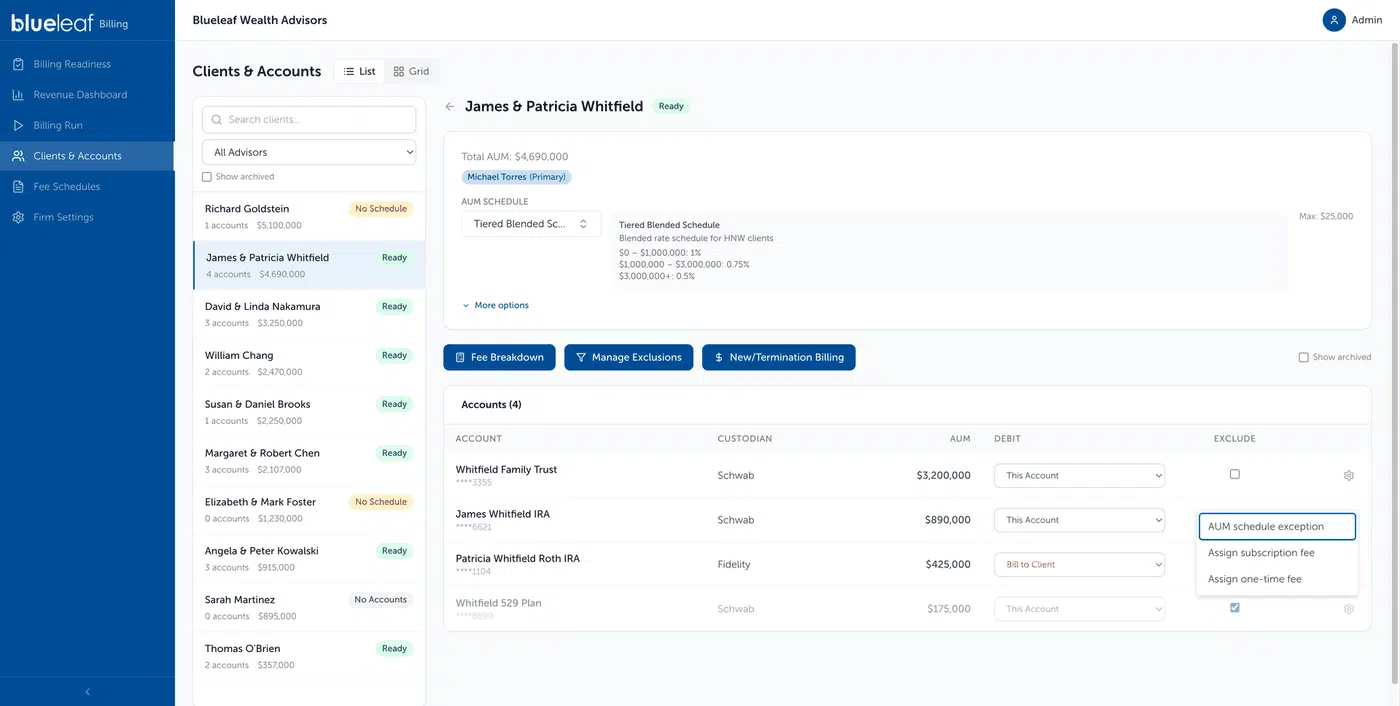This screenshot has width=1400, height=706.
Task: Click the blueleaf Billing logo
Action: point(70,23)
